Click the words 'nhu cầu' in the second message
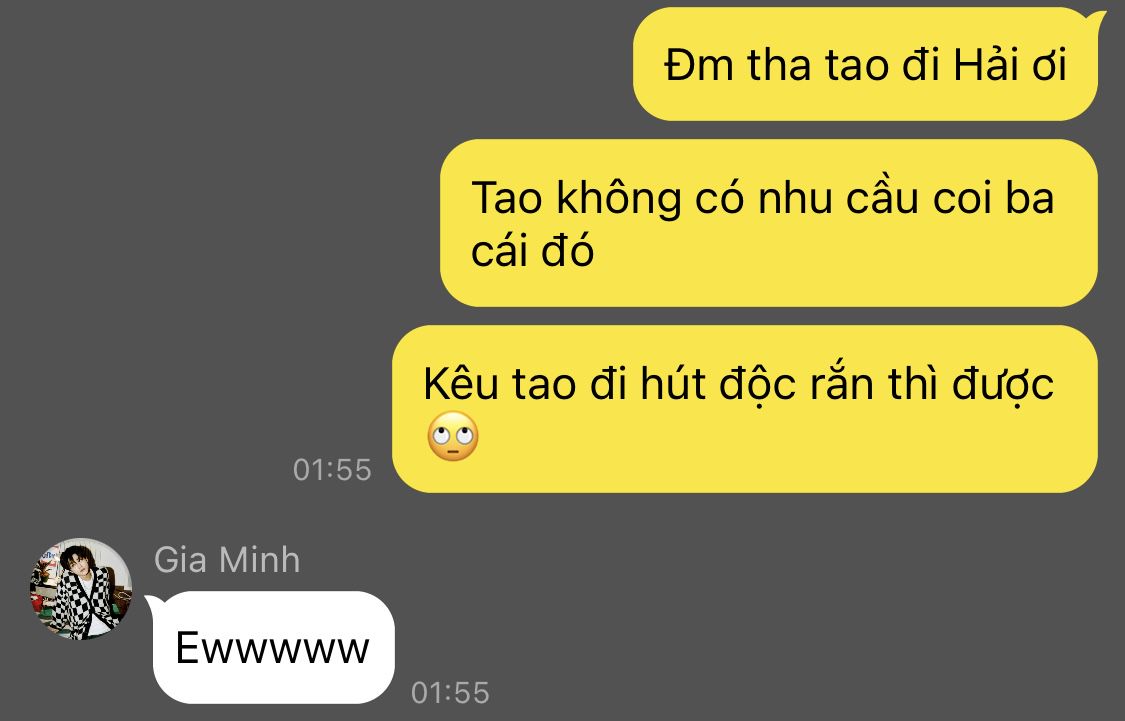The image size is (1125, 721). coord(838,197)
